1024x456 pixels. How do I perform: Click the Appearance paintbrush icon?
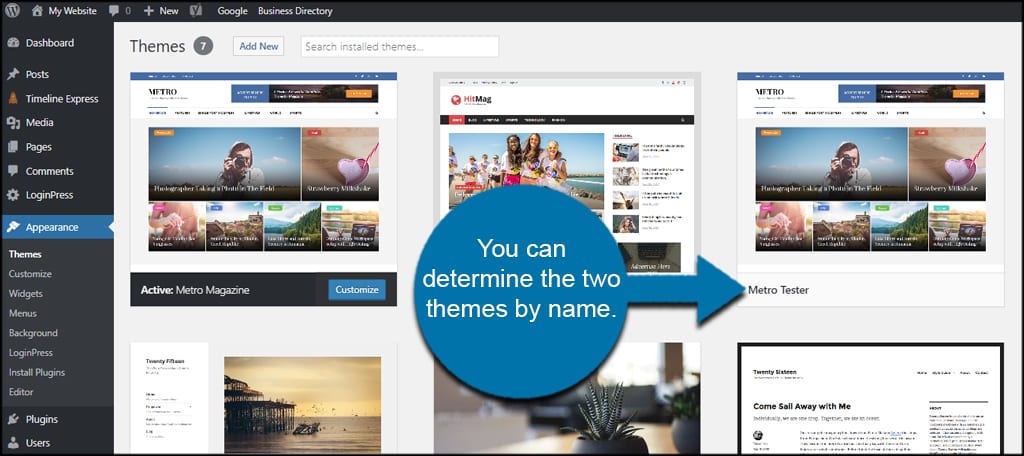pyautogui.click(x=13, y=227)
